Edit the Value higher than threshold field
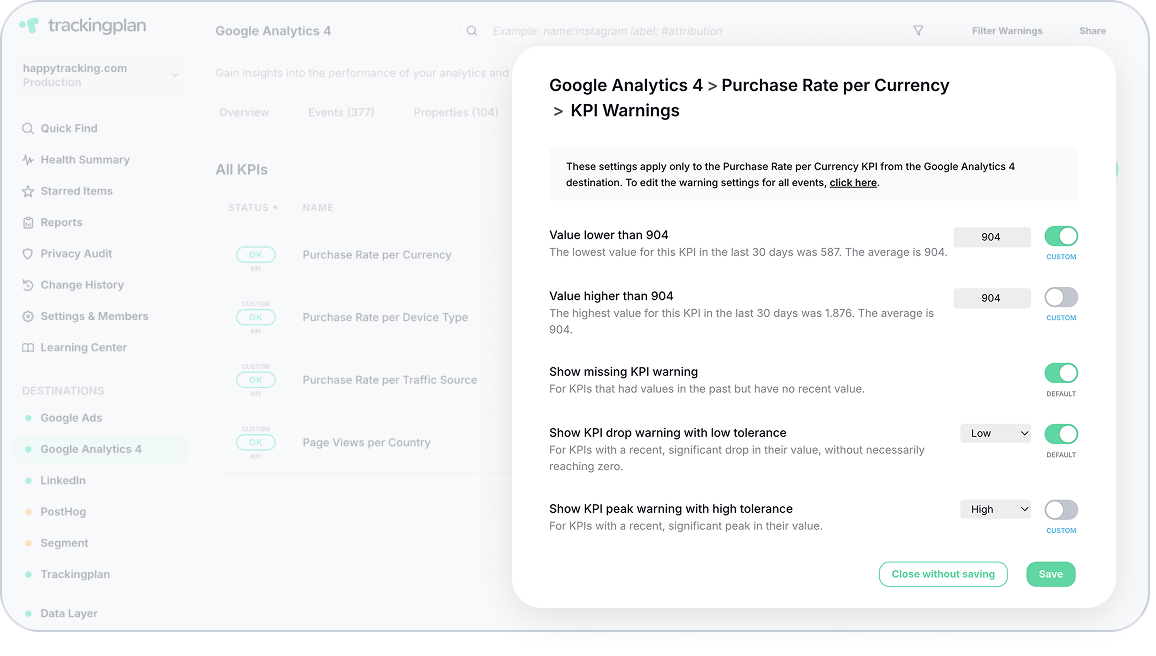 tap(992, 298)
